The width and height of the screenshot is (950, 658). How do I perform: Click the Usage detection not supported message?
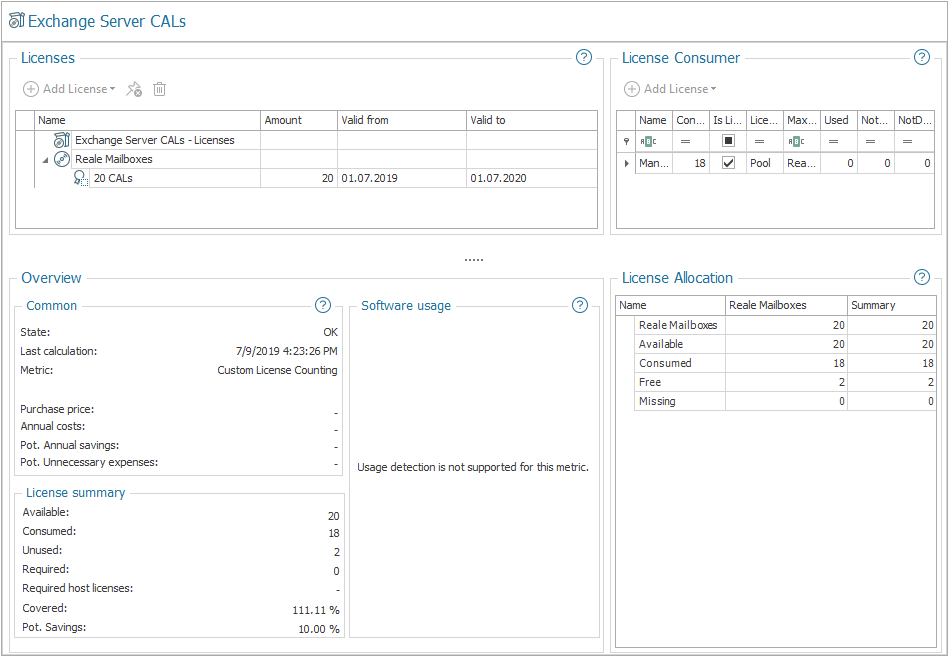pyautogui.click(x=473, y=467)
